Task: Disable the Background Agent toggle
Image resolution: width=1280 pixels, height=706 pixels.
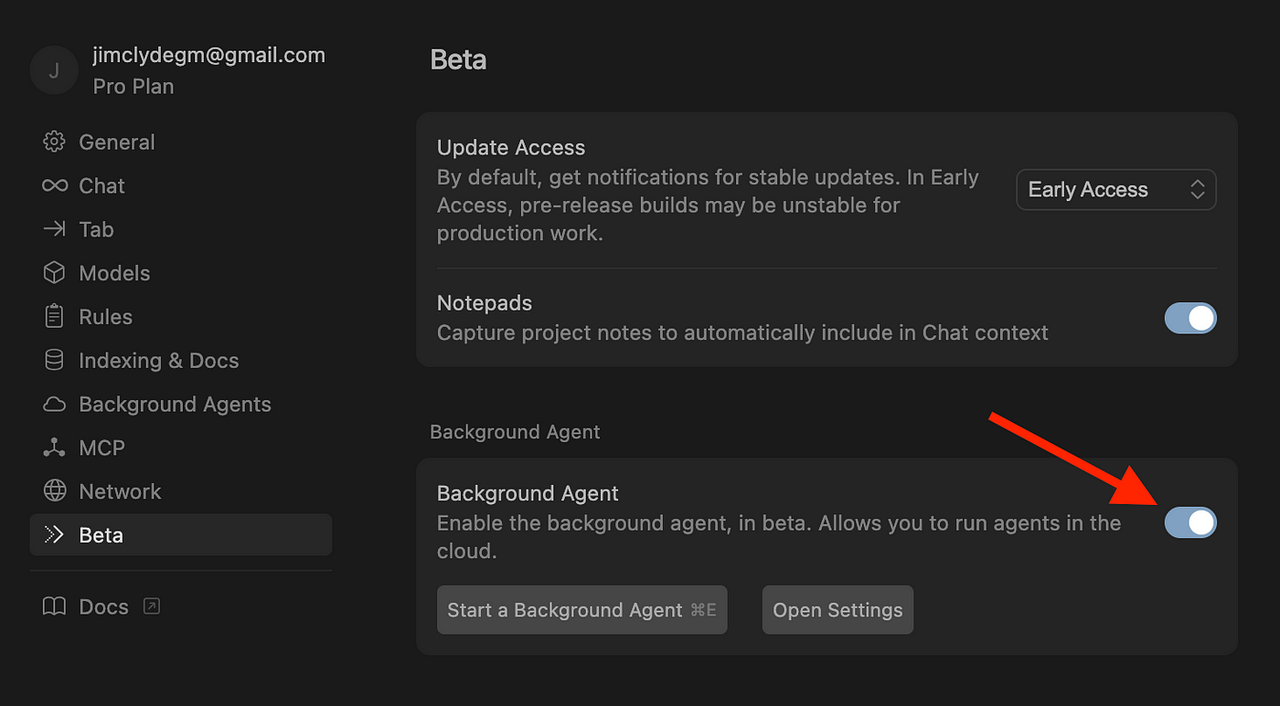Action: pos(1190,522)
